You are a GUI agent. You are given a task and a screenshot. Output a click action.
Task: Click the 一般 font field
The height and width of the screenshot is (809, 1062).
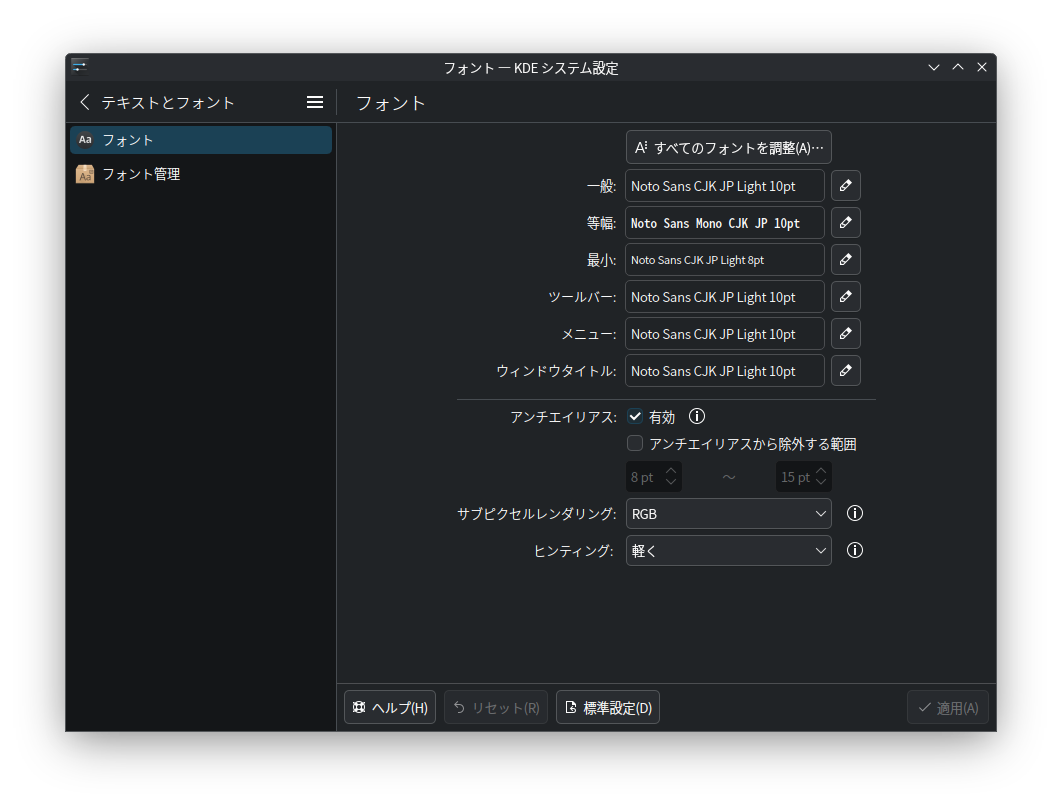[x=725, y=186]
